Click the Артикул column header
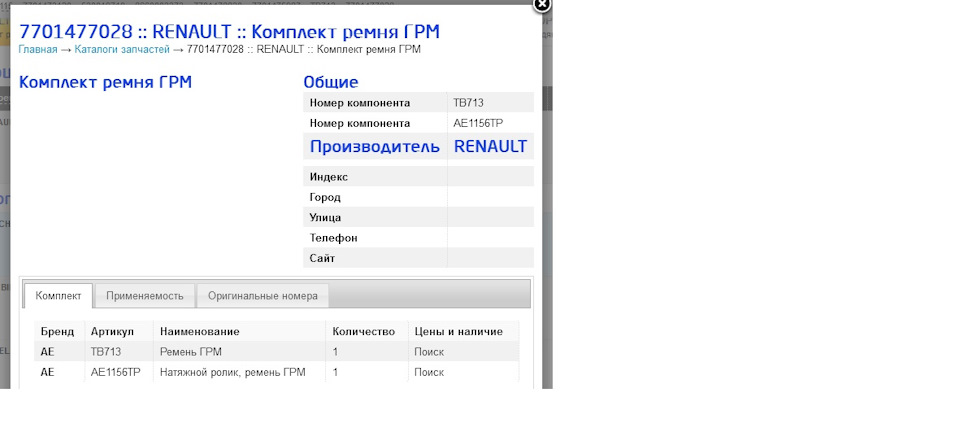This screenshot has height=441, width=960. point(112,331)
